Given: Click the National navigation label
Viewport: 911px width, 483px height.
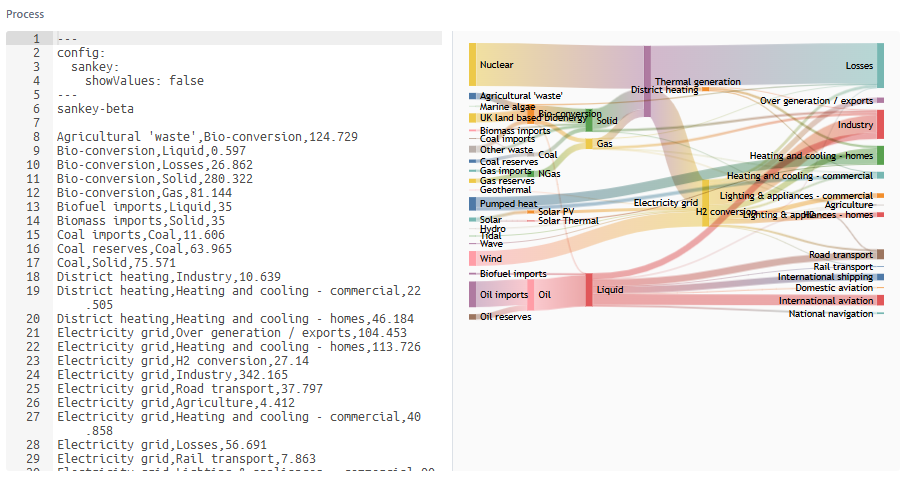Looking at the screenshot, I should [830, 314].
